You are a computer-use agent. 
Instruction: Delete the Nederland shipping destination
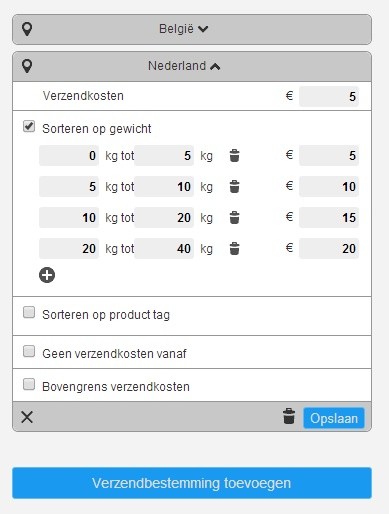coord(289,416)
